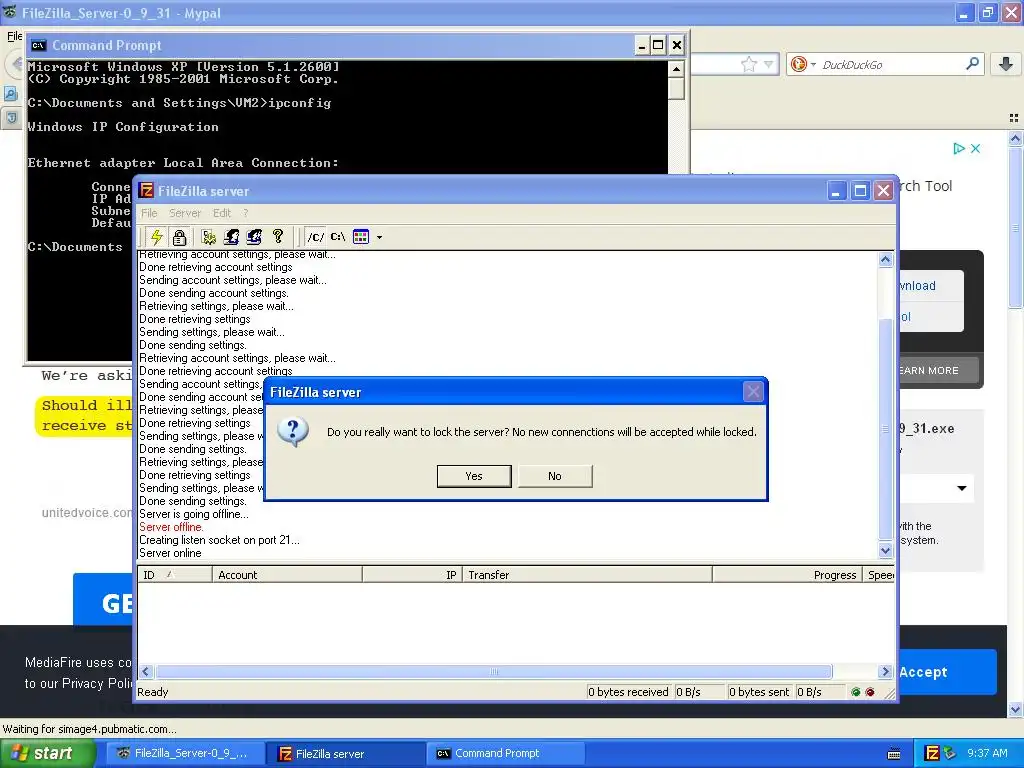
Task: Click the Command Prompt scrollbar thumb
Action: tap(677, 88)
